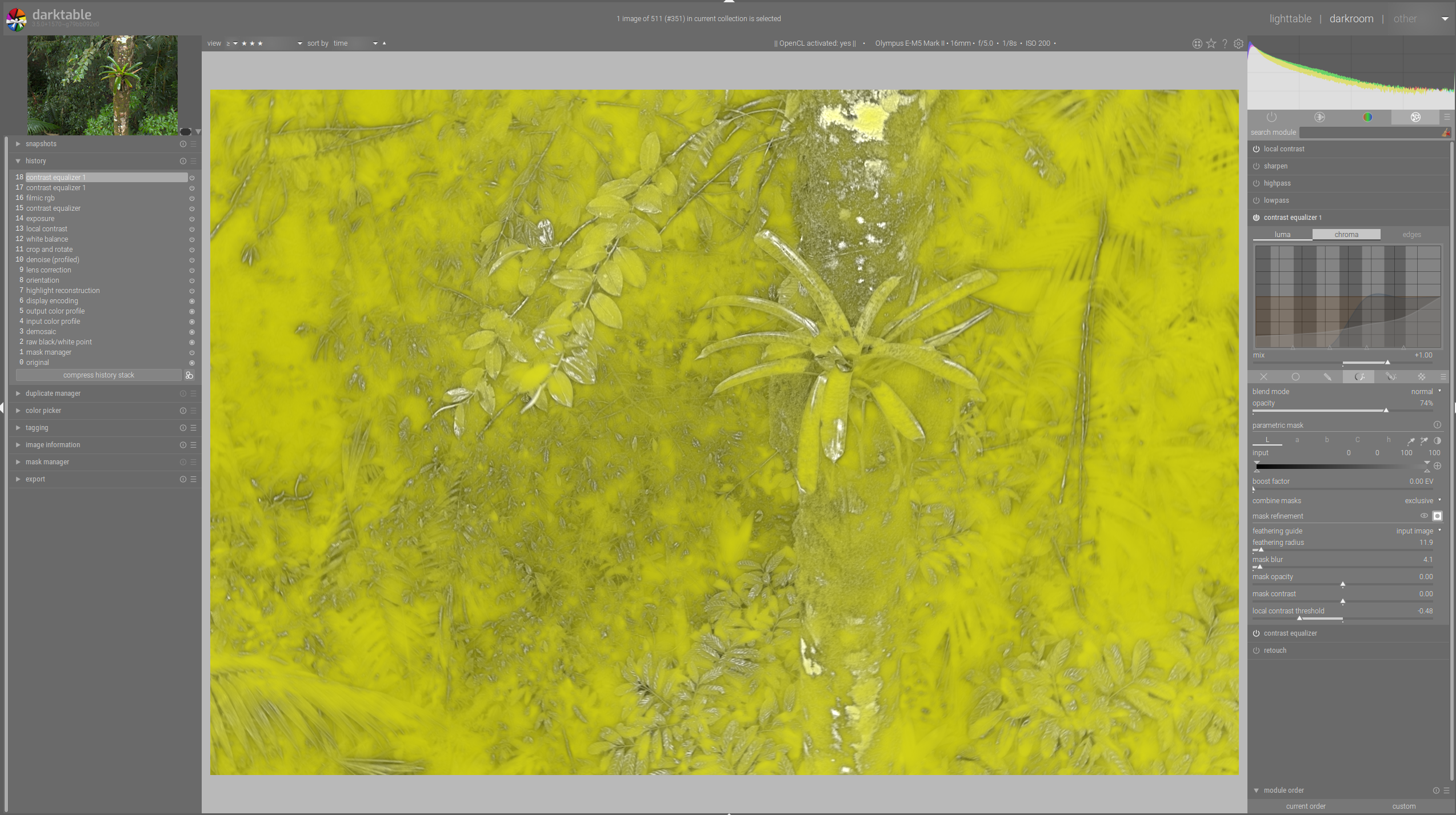Click the uniformly blend circle icon
The image size is (1456, 815).
(x=1295, y=377)
